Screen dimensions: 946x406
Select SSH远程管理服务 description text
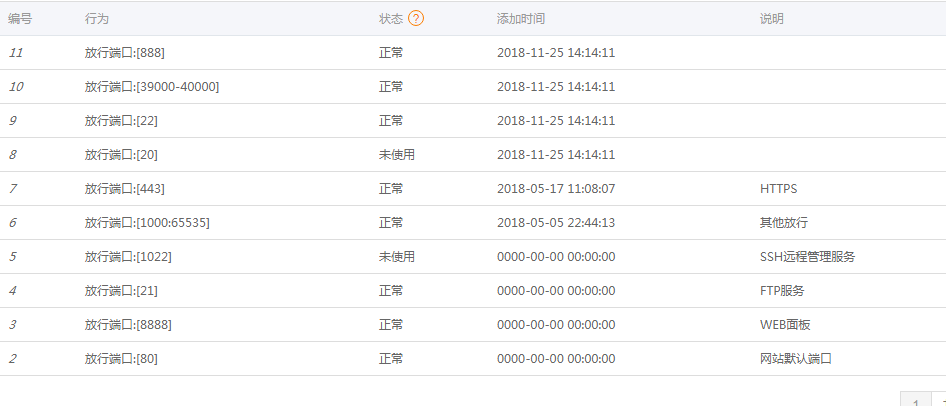pyautogui.click(x=807, y=257)
